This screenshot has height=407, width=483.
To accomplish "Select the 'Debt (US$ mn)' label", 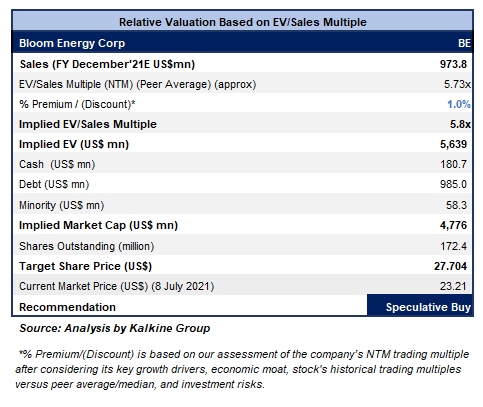I will pos(54,184).
